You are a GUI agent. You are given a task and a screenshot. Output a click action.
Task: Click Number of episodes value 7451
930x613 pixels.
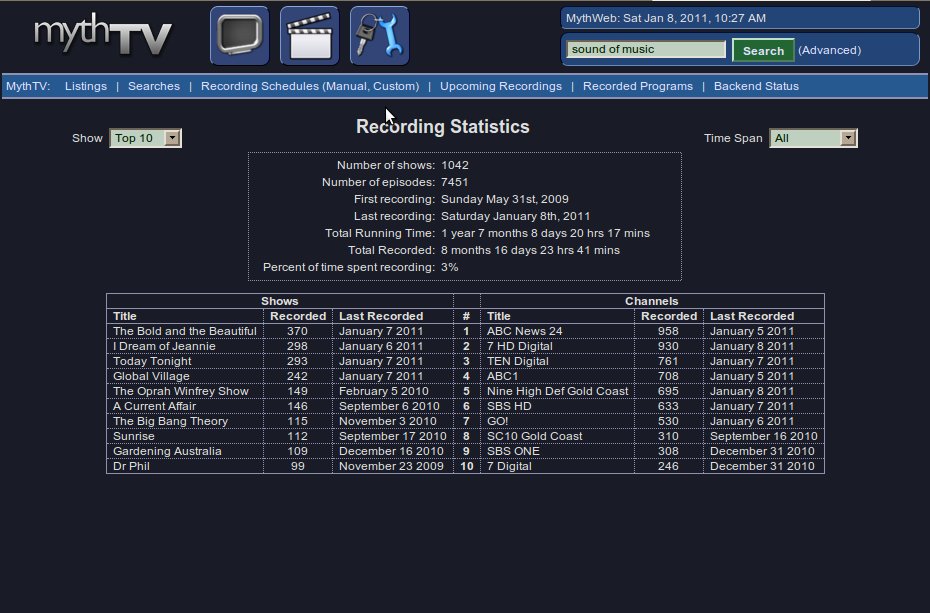[454, 182]
